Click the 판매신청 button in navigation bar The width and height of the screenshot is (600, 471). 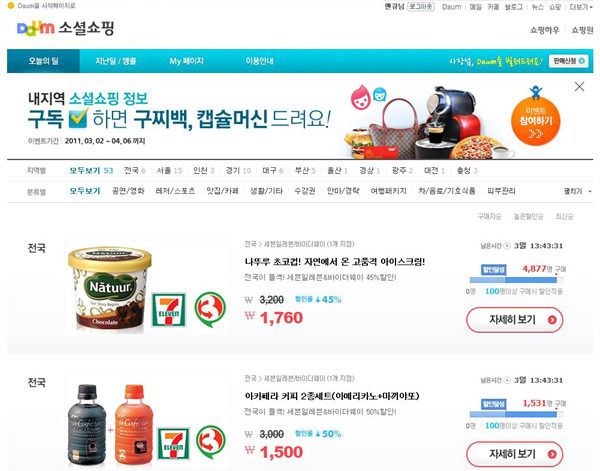tap(568, 61)
